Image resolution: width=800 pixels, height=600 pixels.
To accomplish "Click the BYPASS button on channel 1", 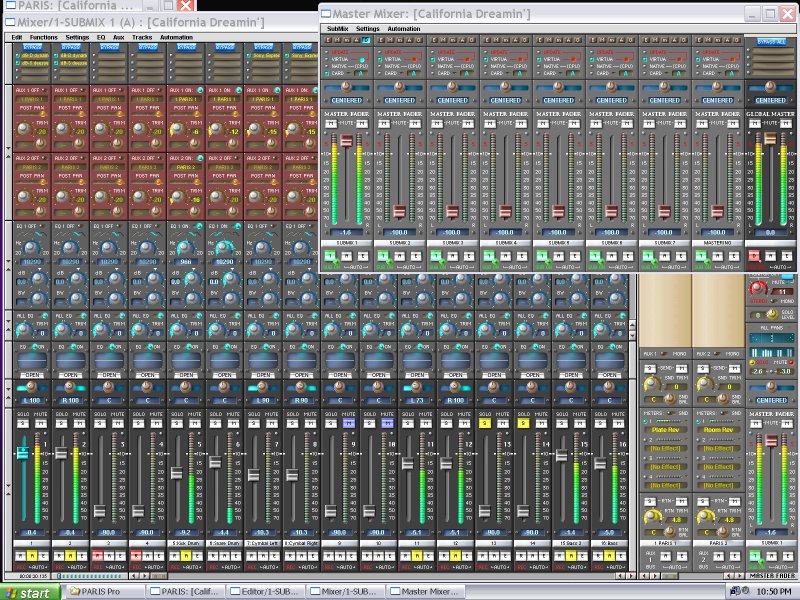I will pyautogui.click(x=32, y=47).
